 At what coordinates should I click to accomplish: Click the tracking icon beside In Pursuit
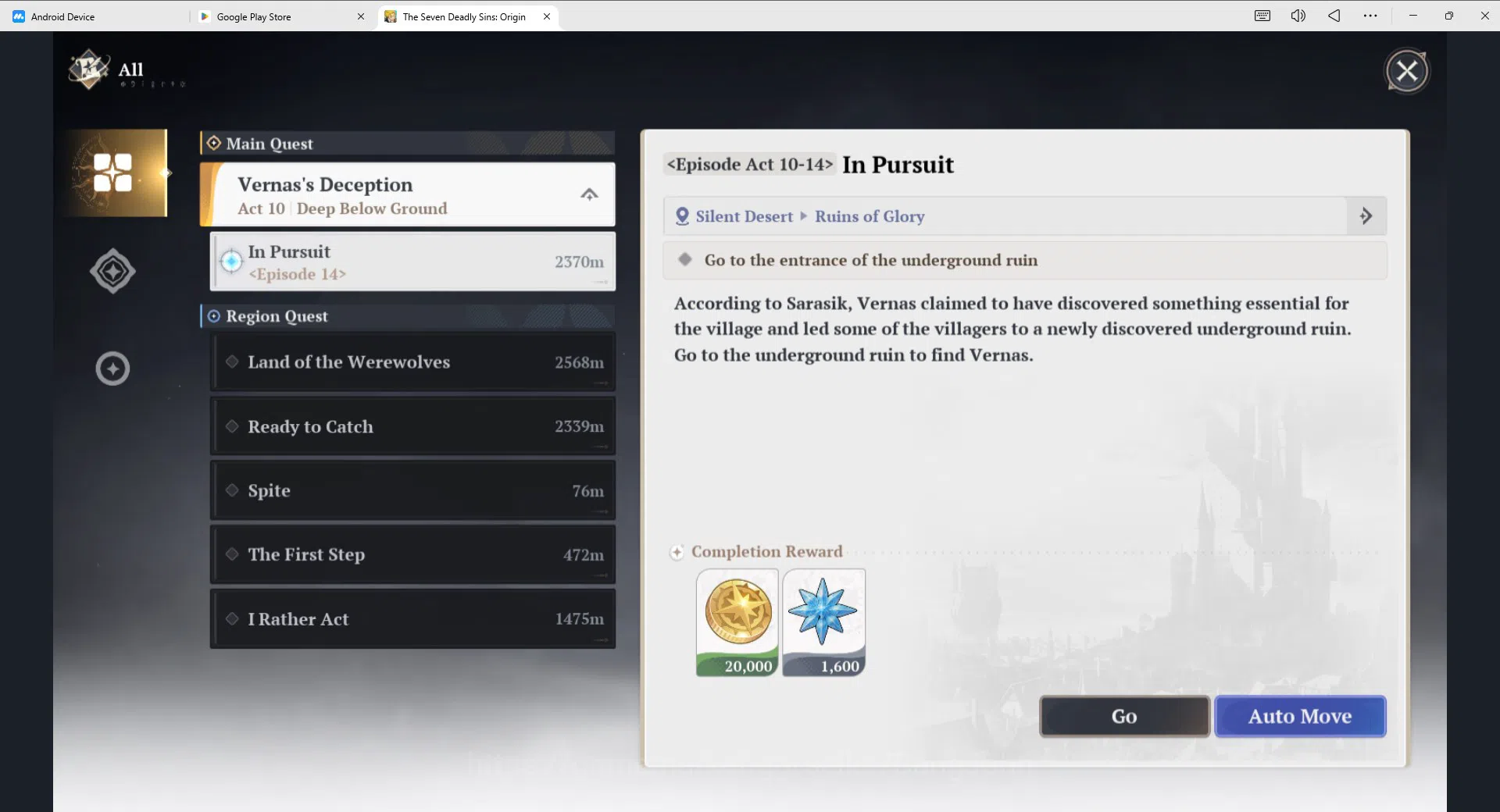[x=231, y=262]
